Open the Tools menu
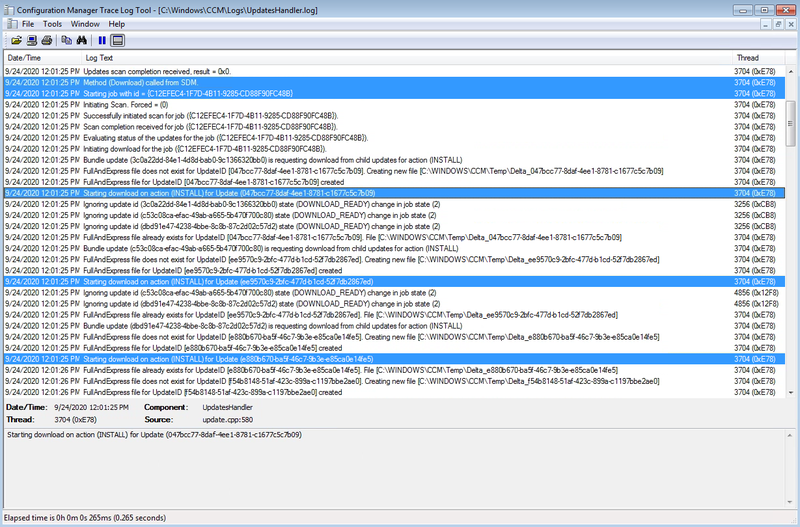This screenshot has height=527, width=800. pyautogui.click(x=52, y=23)
